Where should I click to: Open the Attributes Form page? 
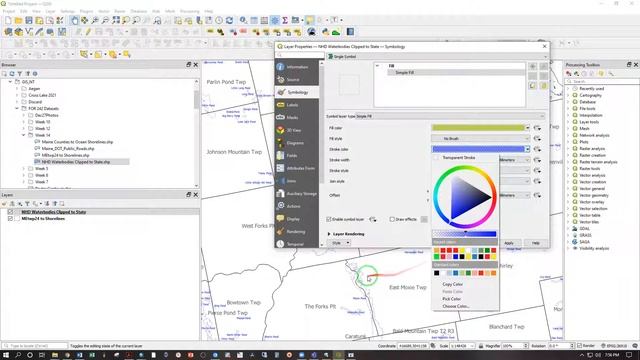coord(297,168)
